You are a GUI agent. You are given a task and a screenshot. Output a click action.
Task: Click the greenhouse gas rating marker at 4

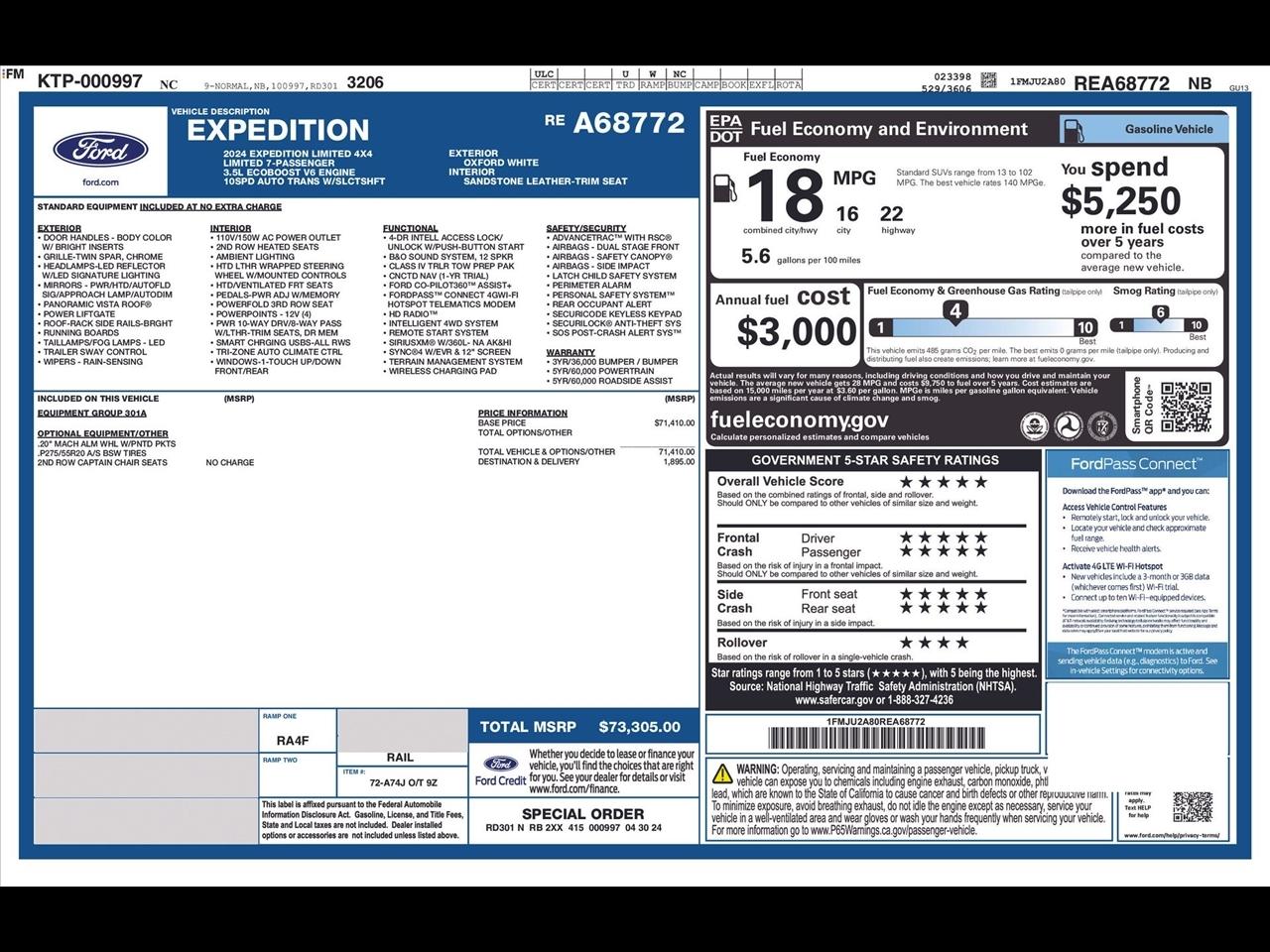(955, 311)
